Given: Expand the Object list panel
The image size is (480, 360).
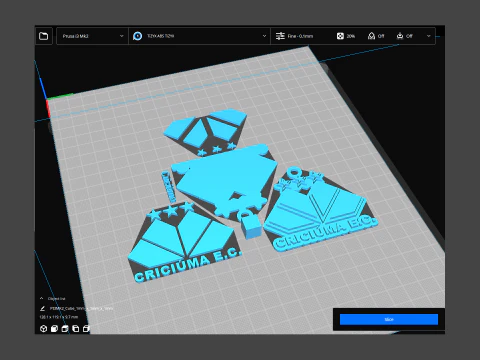Looking at the screenshot, I should 52,298.
